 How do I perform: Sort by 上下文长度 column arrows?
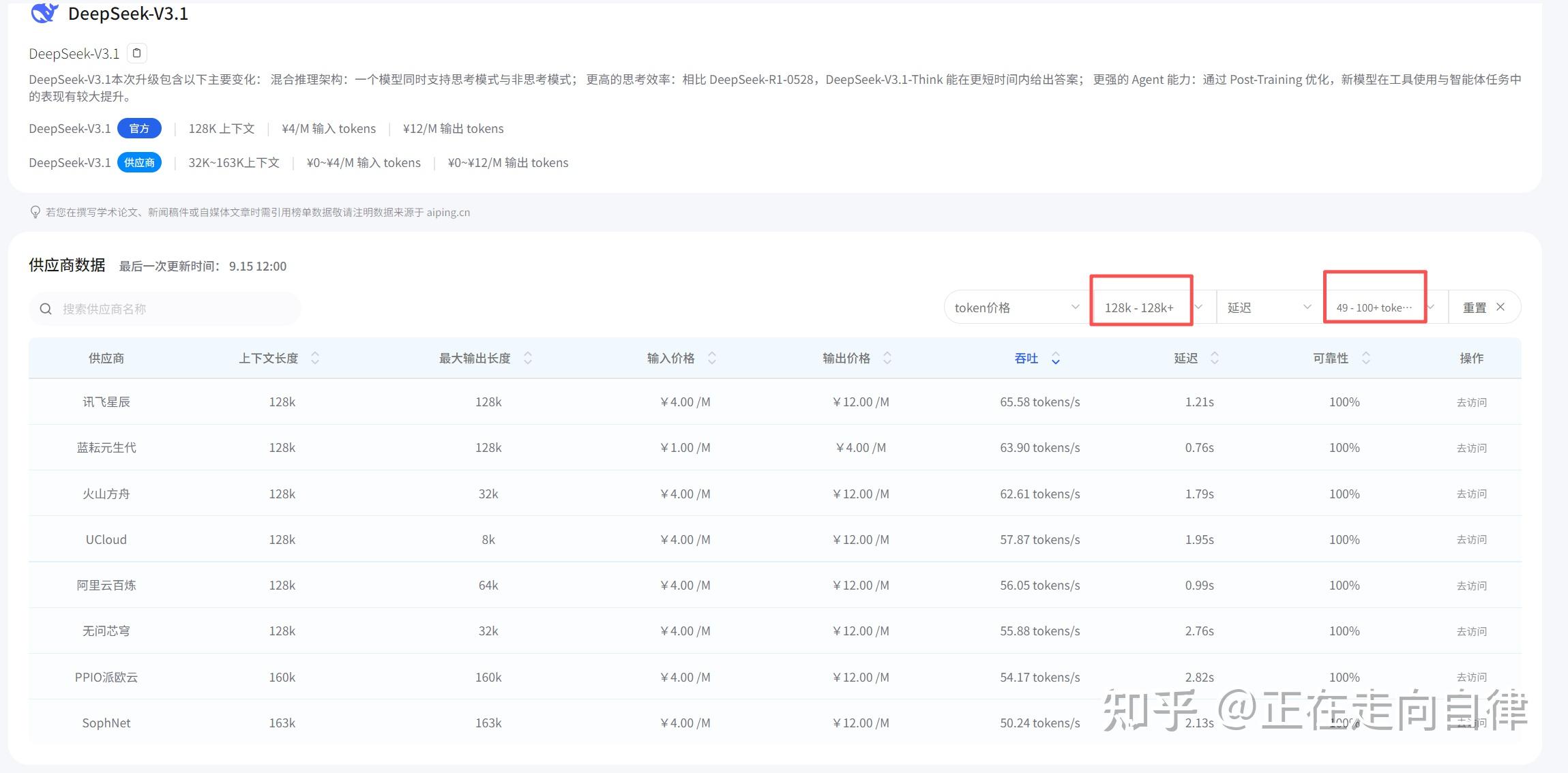click(315, 358)
